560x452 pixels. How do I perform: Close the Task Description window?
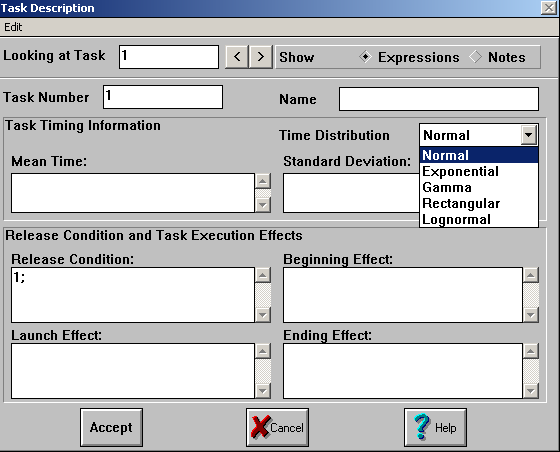pyautogui.click(x=549, y=7)
